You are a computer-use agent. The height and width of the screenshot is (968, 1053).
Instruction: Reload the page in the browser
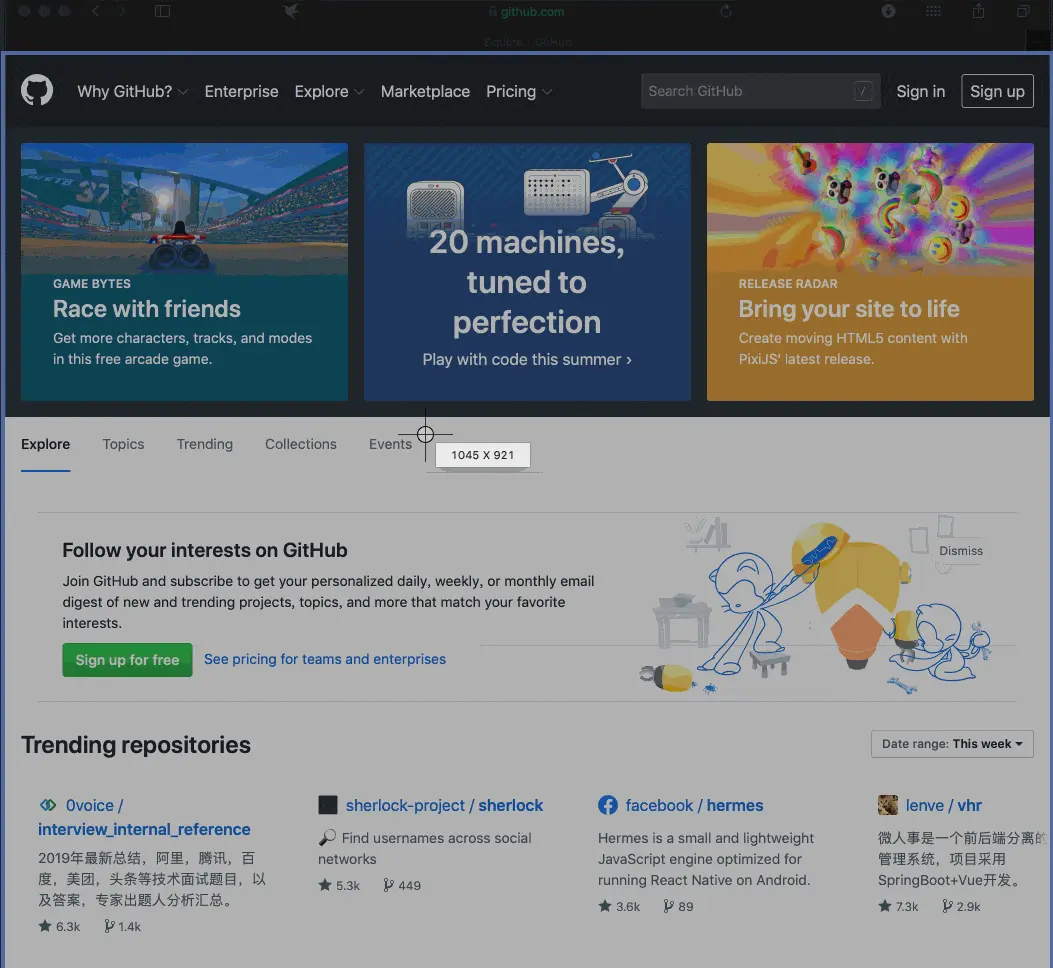726,11
